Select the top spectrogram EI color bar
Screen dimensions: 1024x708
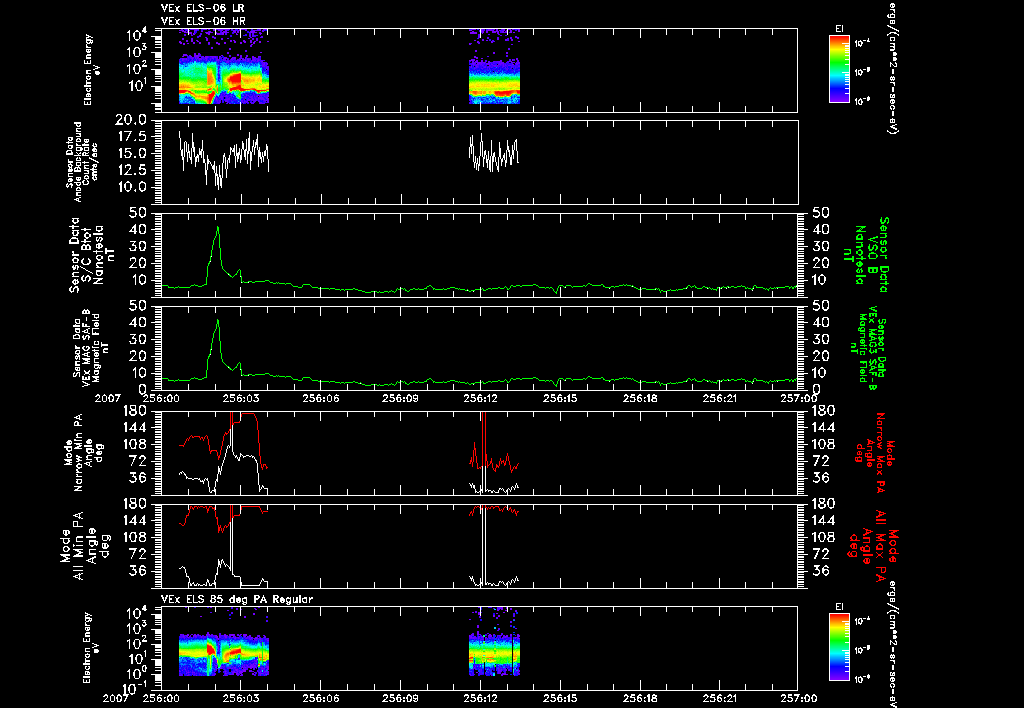(x=839, y=69)
